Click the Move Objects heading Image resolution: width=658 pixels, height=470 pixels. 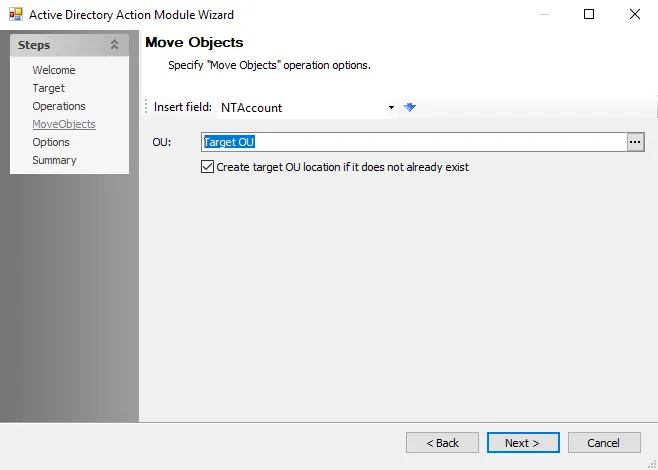(x=194, y=42)
